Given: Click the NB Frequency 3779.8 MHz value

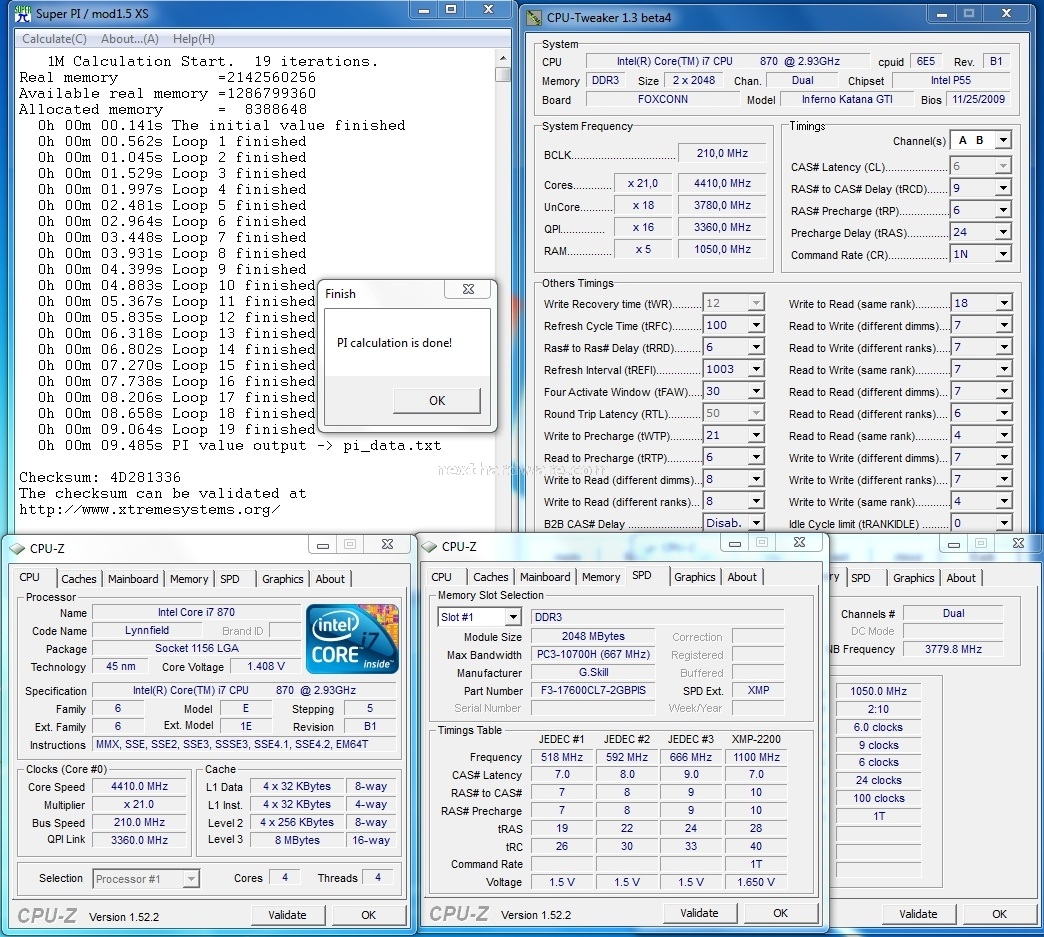Looking at the screenshot, I should coord(953,649).
